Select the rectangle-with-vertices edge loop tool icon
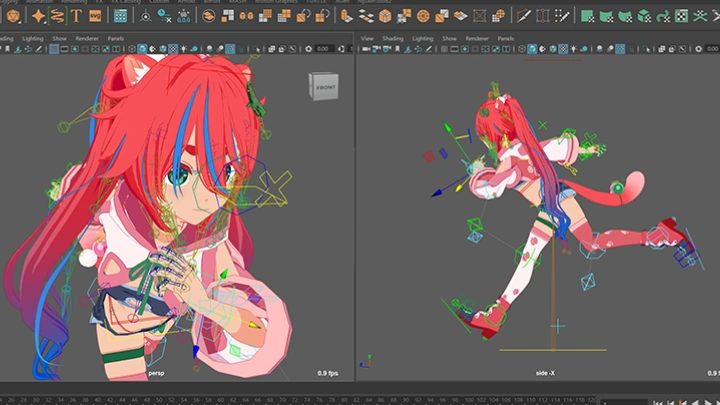720x405 pixels. point(542,16)
